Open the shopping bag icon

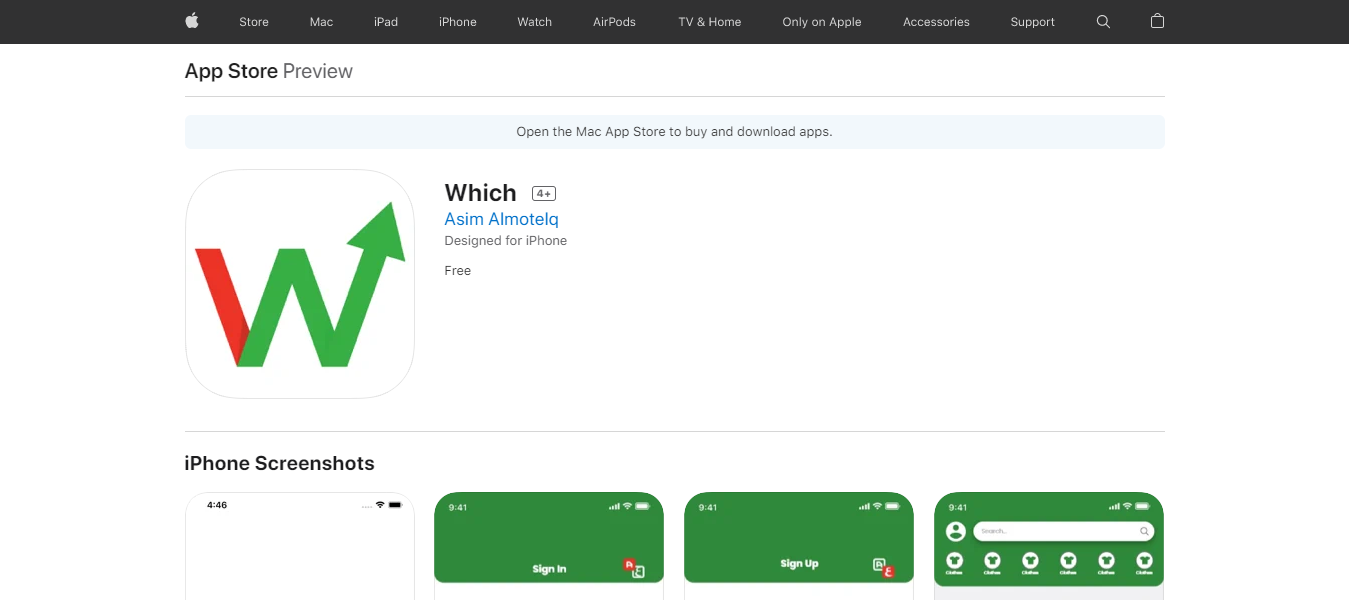[1157, 21]
